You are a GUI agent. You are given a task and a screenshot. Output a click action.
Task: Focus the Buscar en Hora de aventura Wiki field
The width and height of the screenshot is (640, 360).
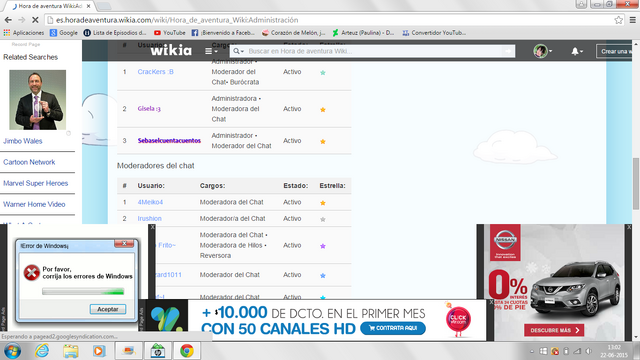[x=373, y=51]
